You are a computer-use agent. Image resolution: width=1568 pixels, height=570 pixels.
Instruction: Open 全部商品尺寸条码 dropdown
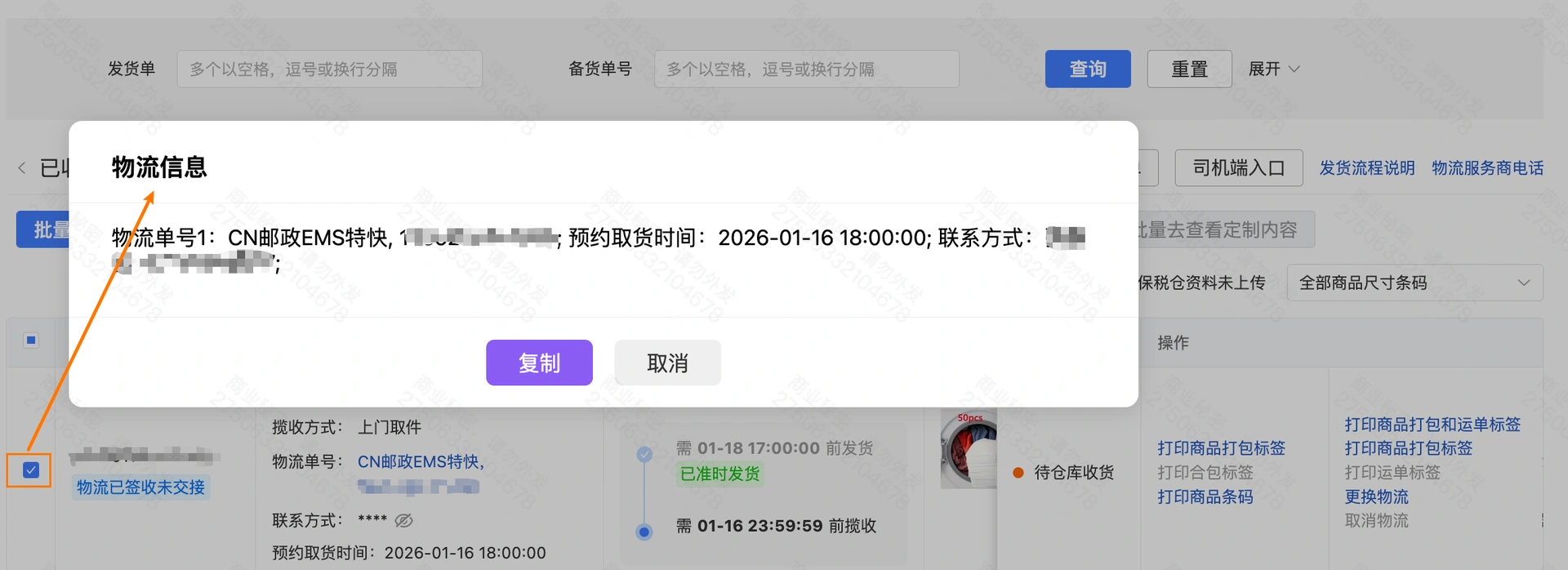pyautogui.click(x=1414, y=283)
